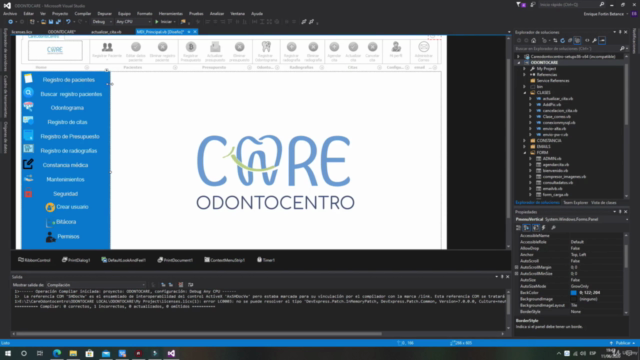Select the Mi perfil ribbon icon

tap(396, 47)
